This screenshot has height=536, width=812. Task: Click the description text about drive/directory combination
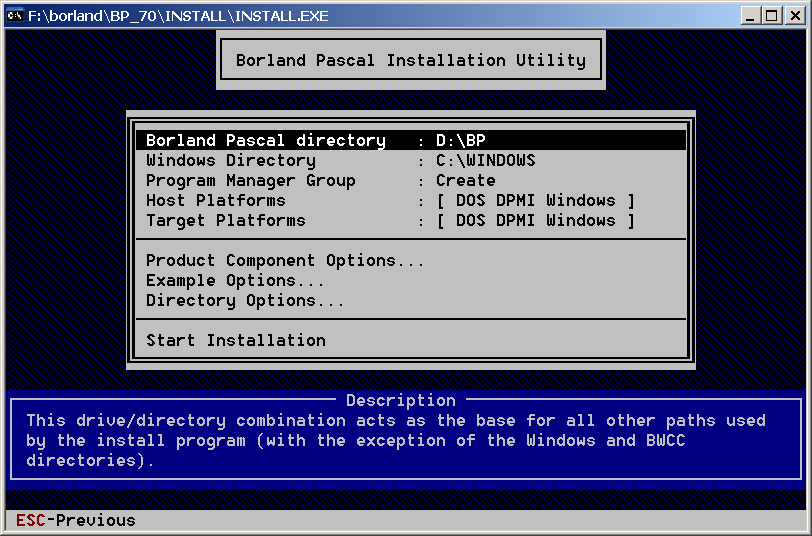396,440
